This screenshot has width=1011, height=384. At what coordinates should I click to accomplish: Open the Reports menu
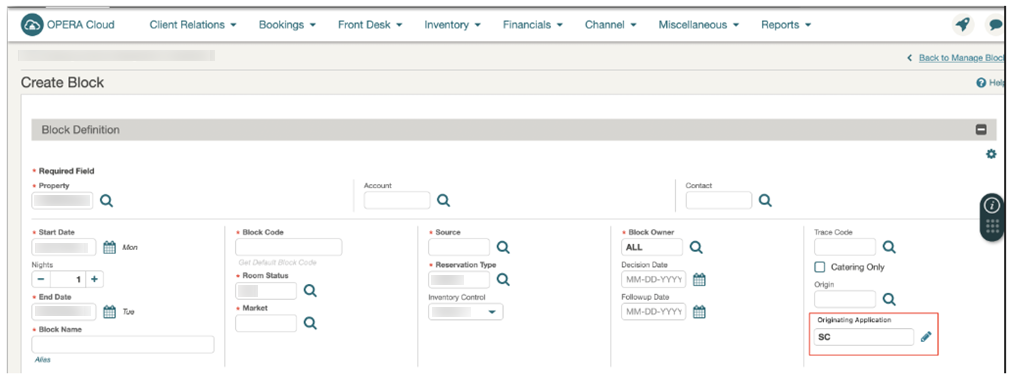click(x=786, y=25)
